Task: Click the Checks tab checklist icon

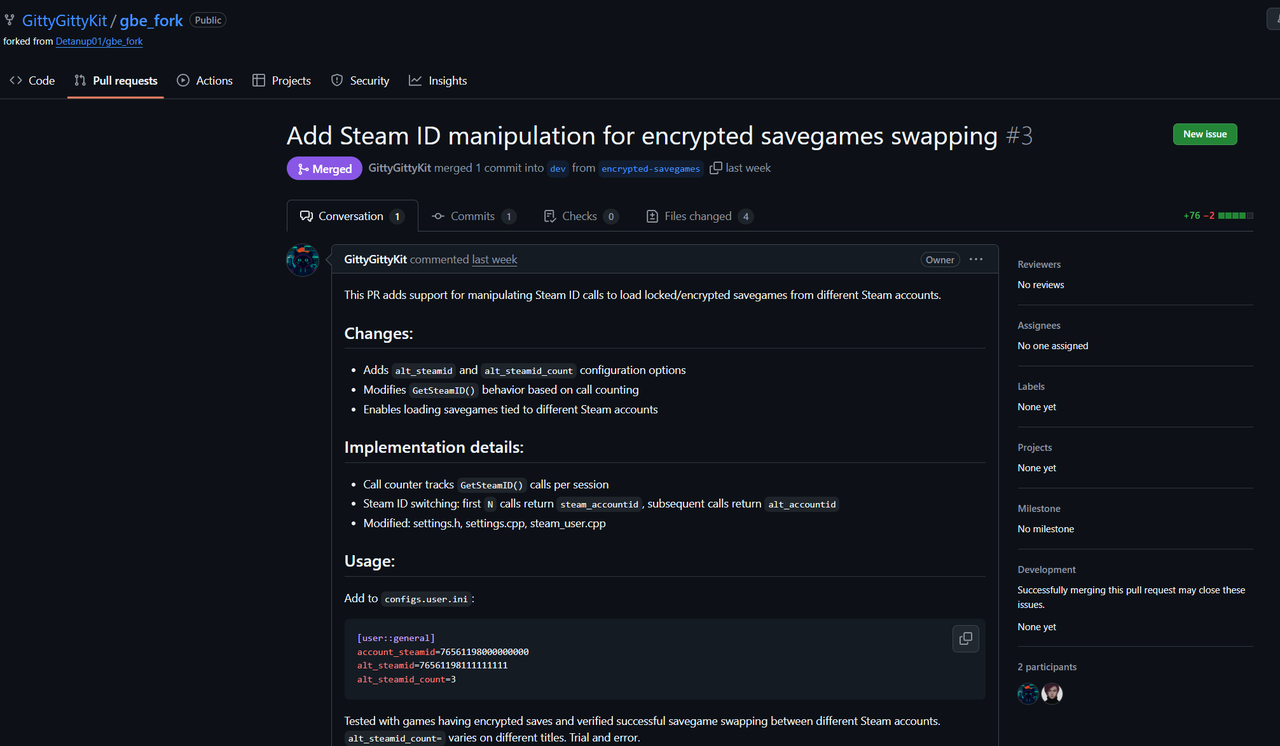Action: [x=550, y=216]
